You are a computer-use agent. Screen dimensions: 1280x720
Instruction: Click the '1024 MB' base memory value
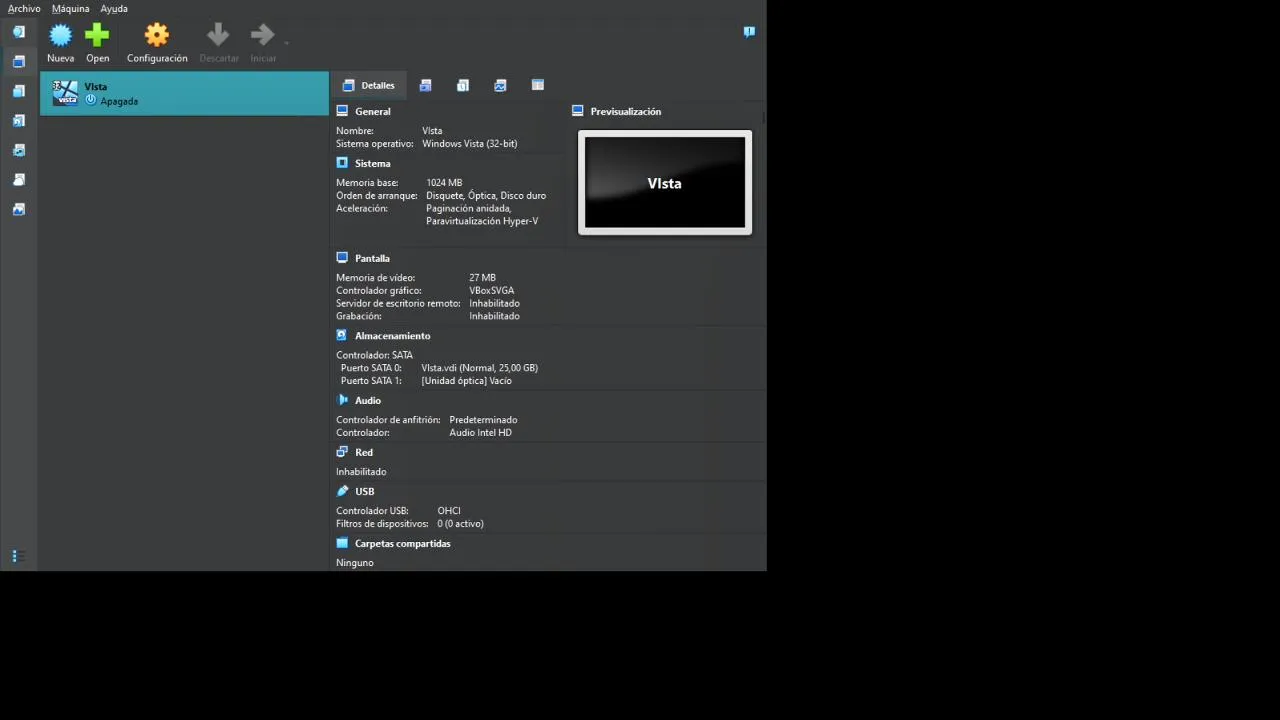(444, 183)
